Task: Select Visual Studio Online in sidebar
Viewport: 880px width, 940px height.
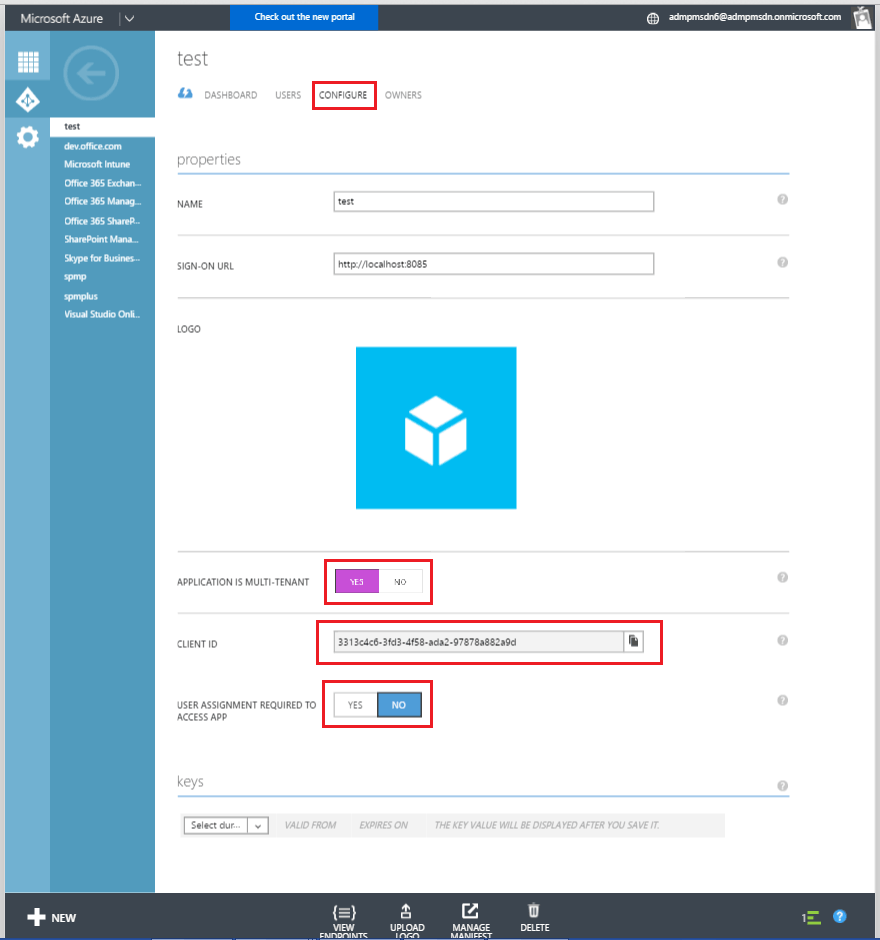Action: [x=103, y=314]
